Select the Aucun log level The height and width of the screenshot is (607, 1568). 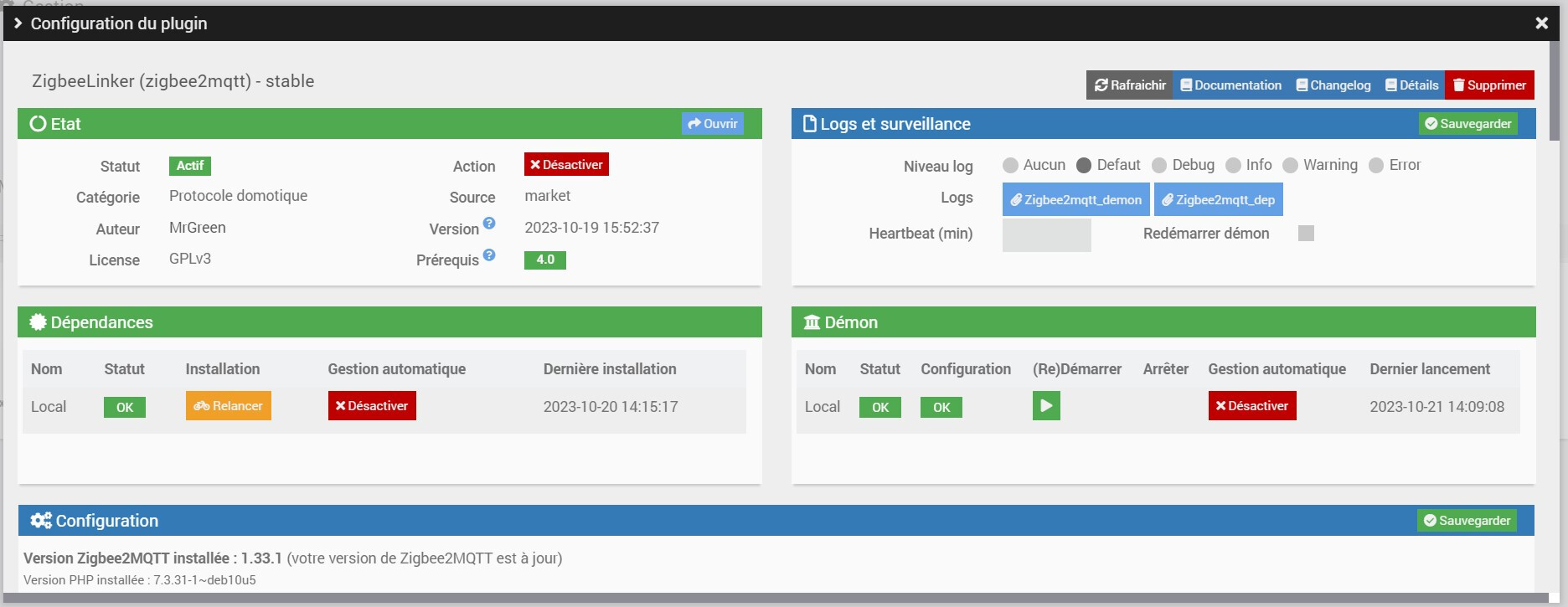pos(1010,166)
